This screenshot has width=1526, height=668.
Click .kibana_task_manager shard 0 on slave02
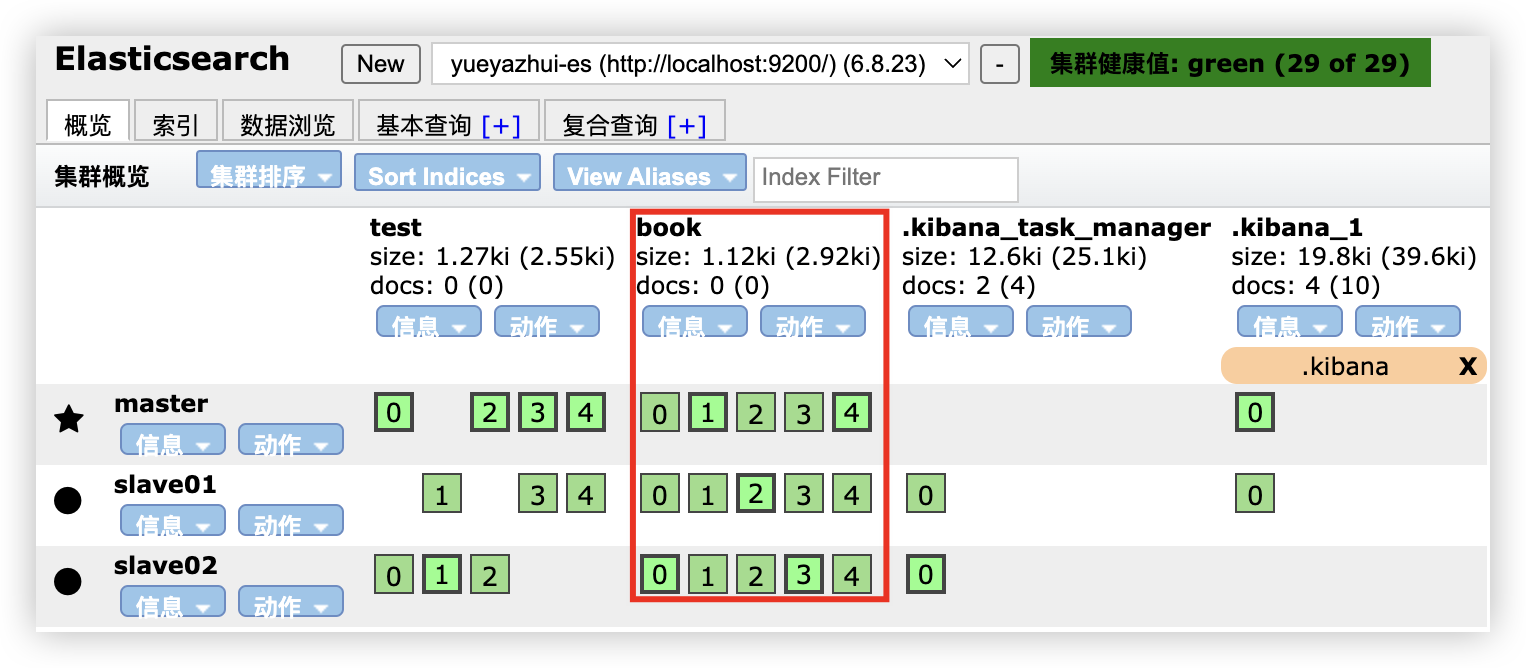click(926, 575)
